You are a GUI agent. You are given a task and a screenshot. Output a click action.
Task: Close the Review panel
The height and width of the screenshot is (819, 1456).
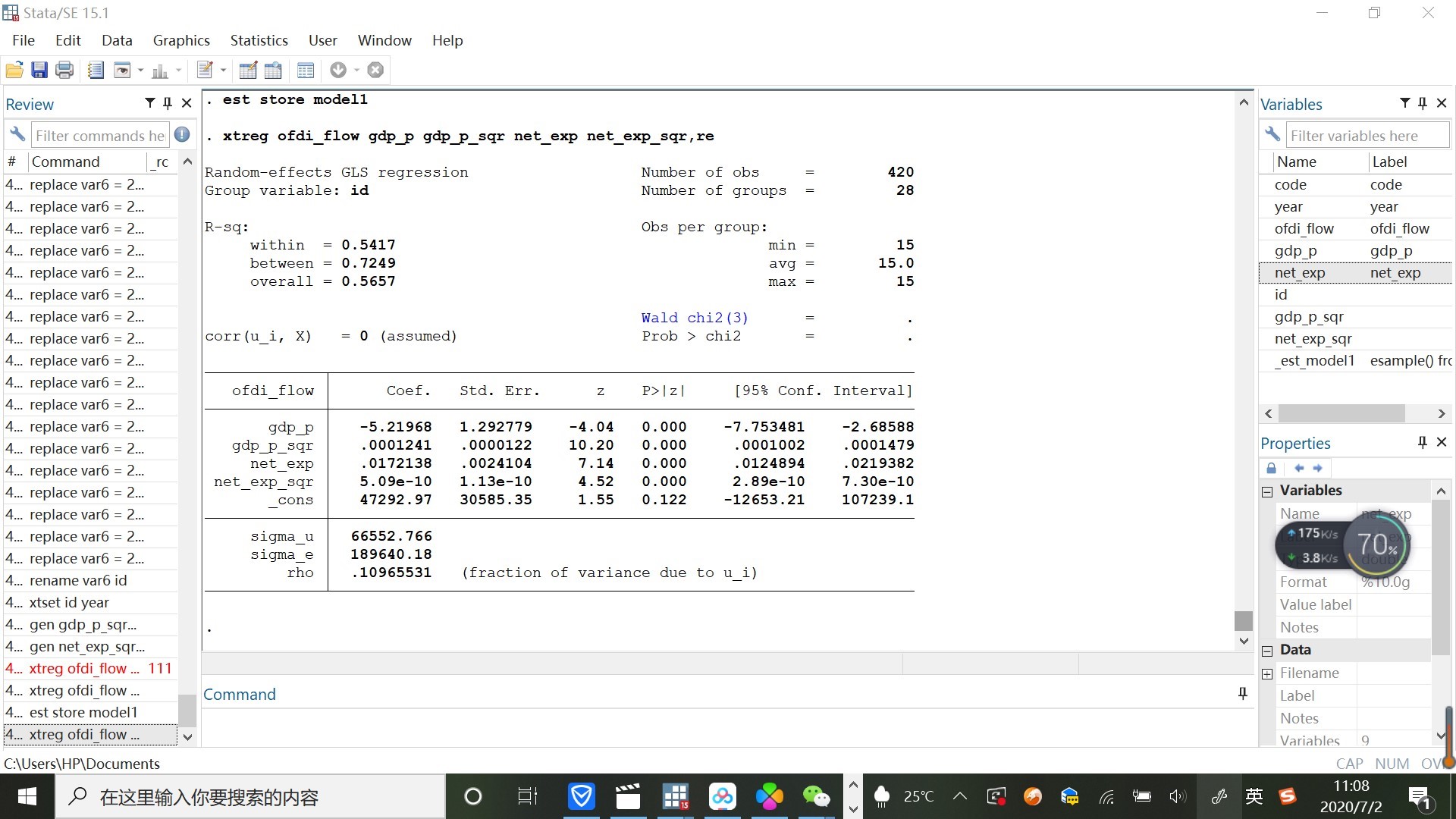187,103
